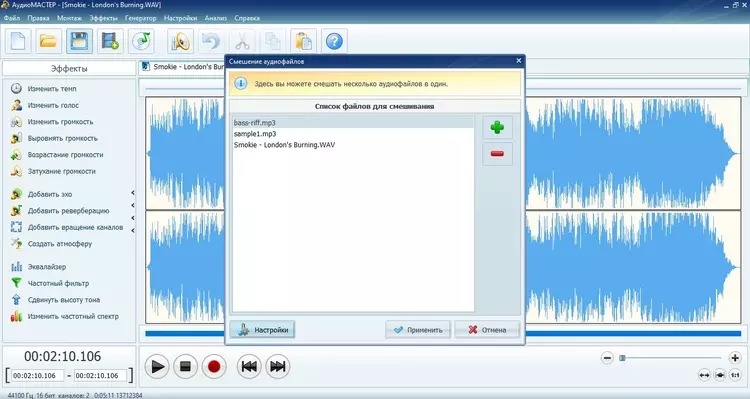The width and height of the screenshot is (750, 399).
Task: Open the Генератор menu
Action: 141,18
